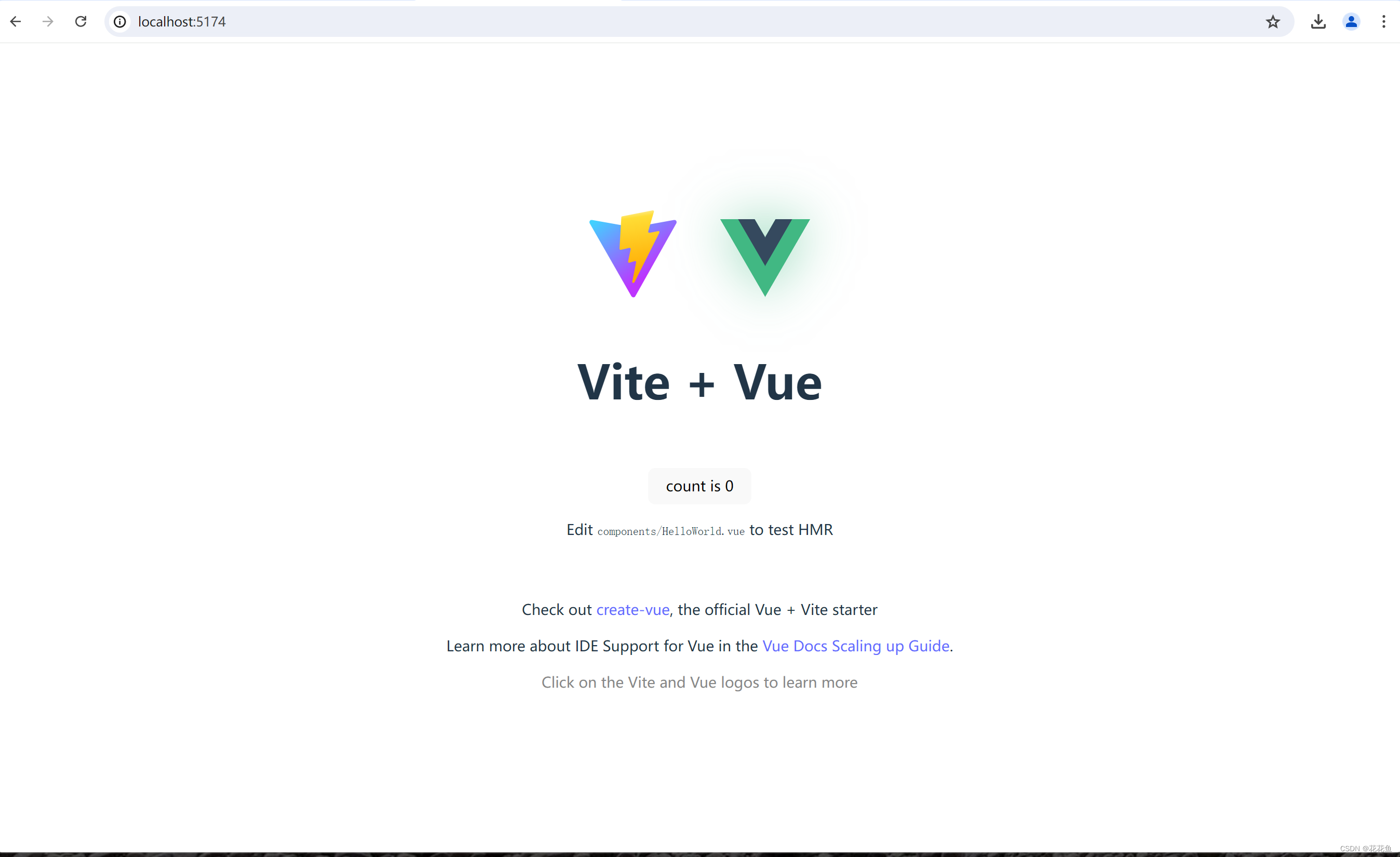Click the count is 0 button
The height and width of the screenshot is (857, 1400).
coord(700,485)
